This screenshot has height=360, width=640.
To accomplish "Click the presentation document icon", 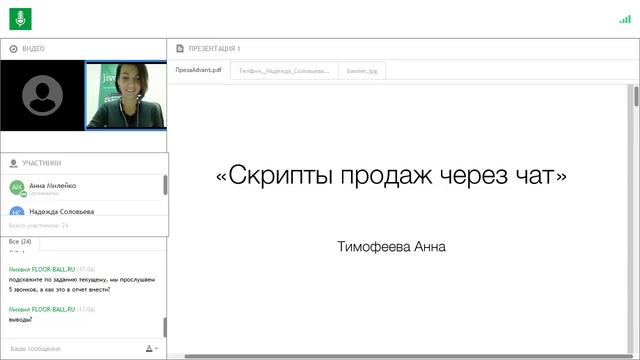I will click(x=180, y=49).
